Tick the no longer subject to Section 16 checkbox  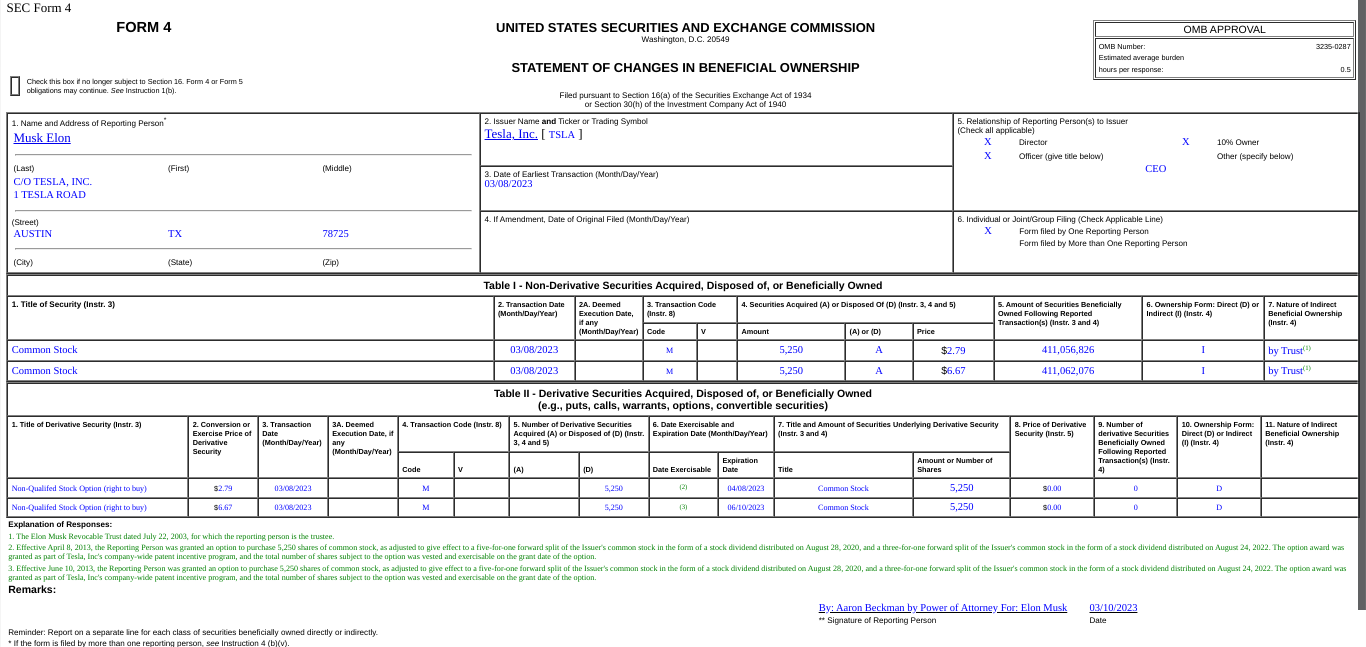click(15, 86)
